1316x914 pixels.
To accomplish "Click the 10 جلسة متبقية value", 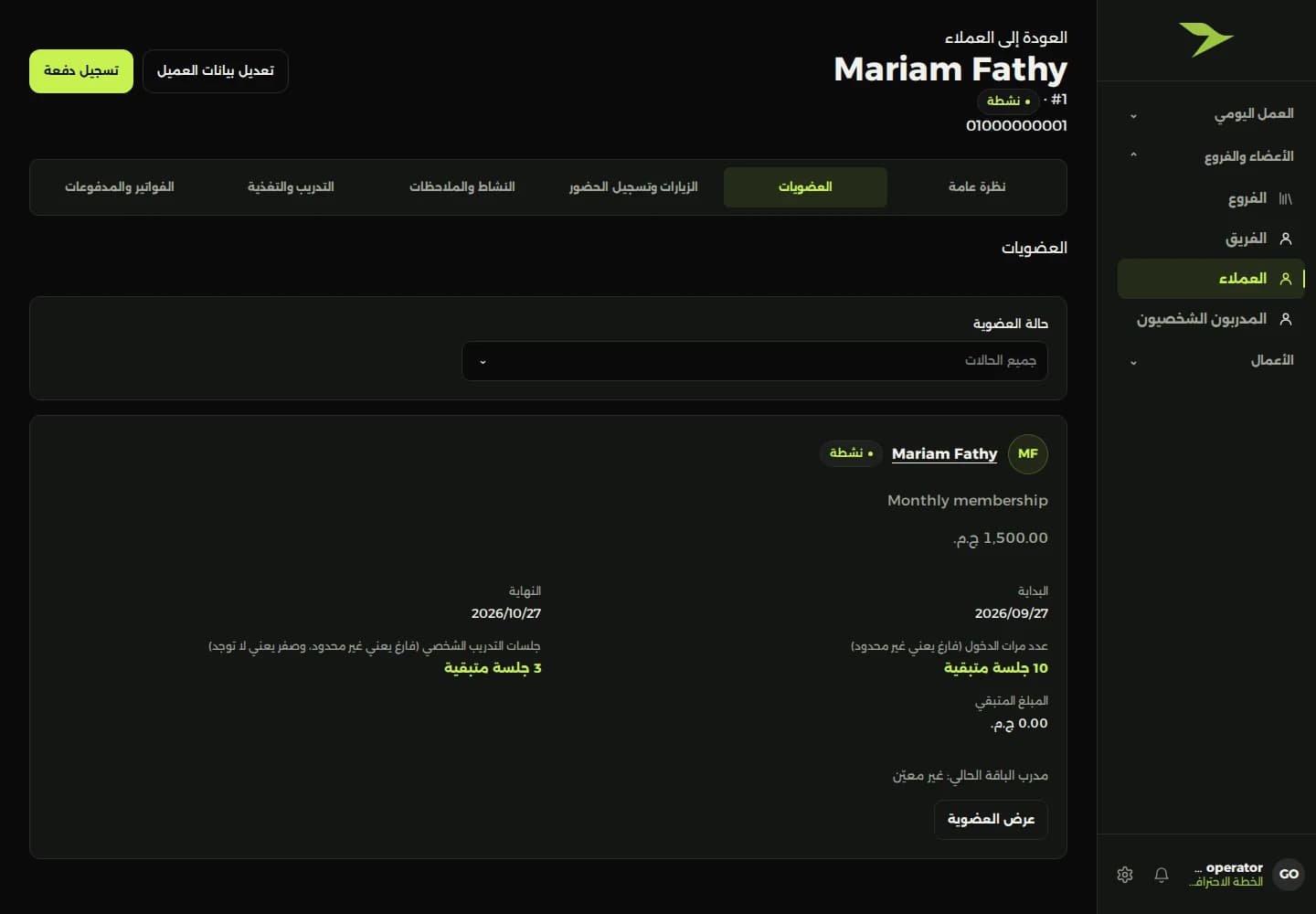I will coord(996,668).
